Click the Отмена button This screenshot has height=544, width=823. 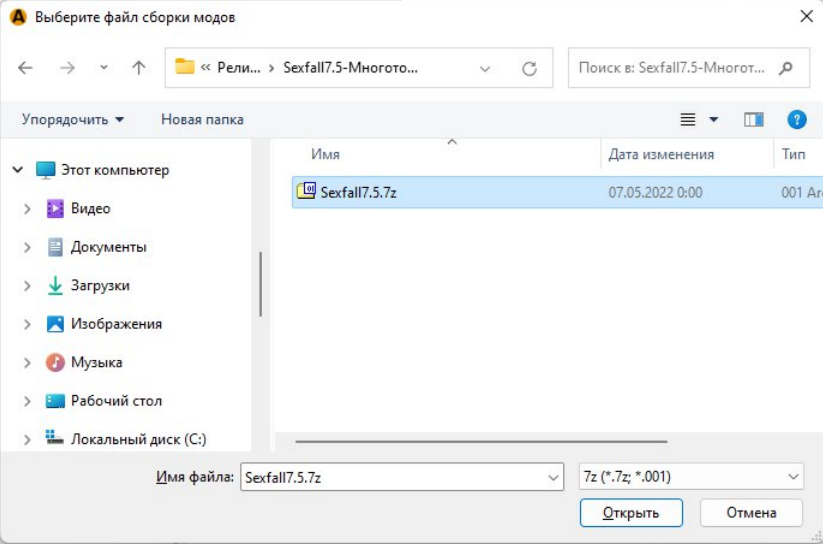click(751, 513)
